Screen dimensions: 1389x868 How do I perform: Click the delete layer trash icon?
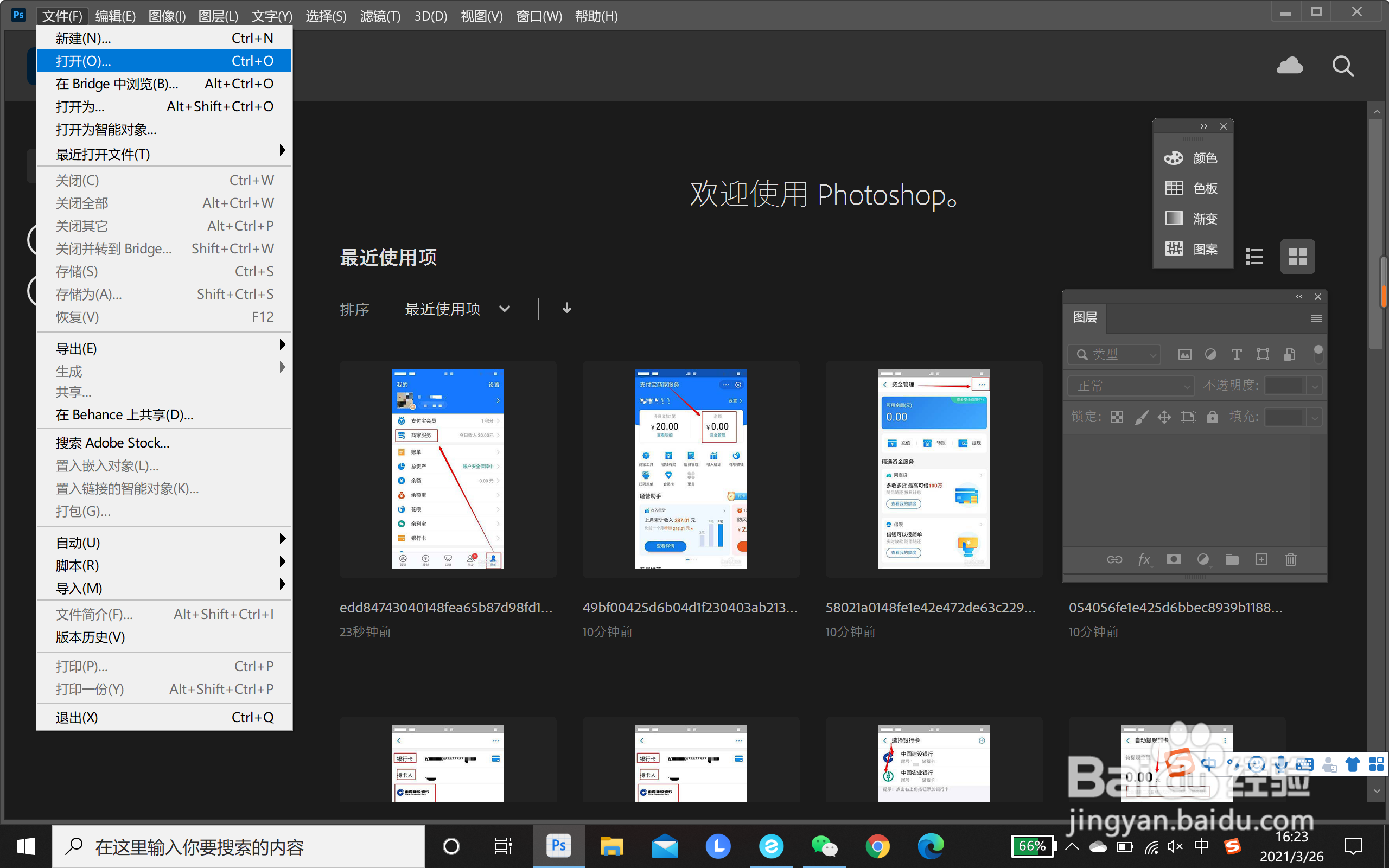[1291, 559]
